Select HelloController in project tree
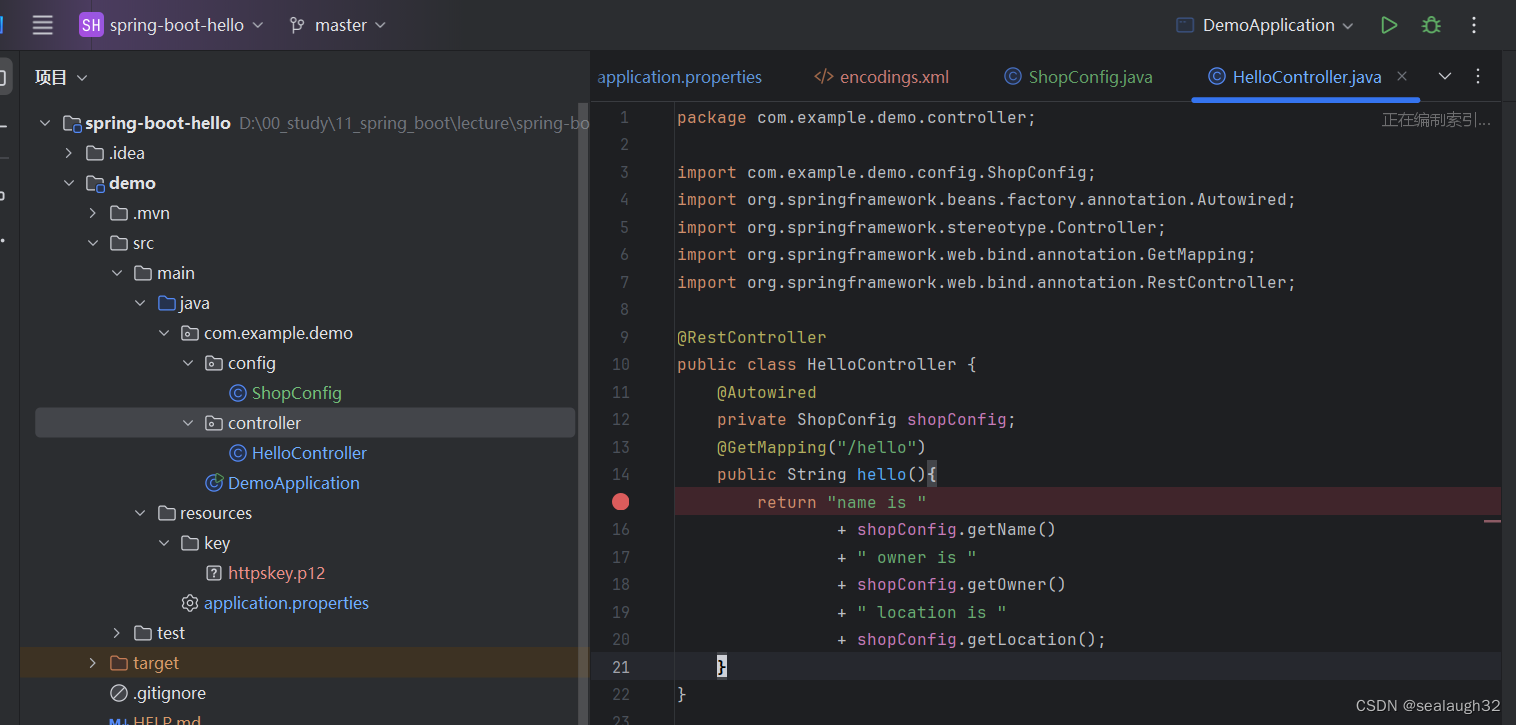The image size is (1516, 725). click(x=309, y=453)
